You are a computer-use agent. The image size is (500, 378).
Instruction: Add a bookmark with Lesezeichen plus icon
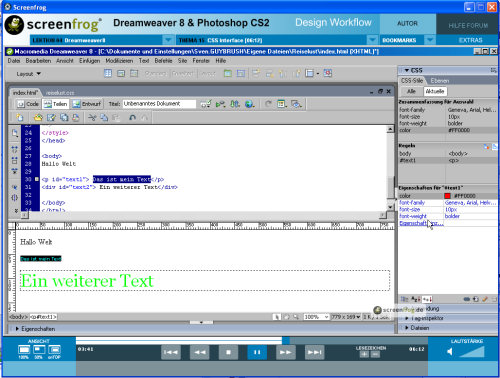pos(365,354)
